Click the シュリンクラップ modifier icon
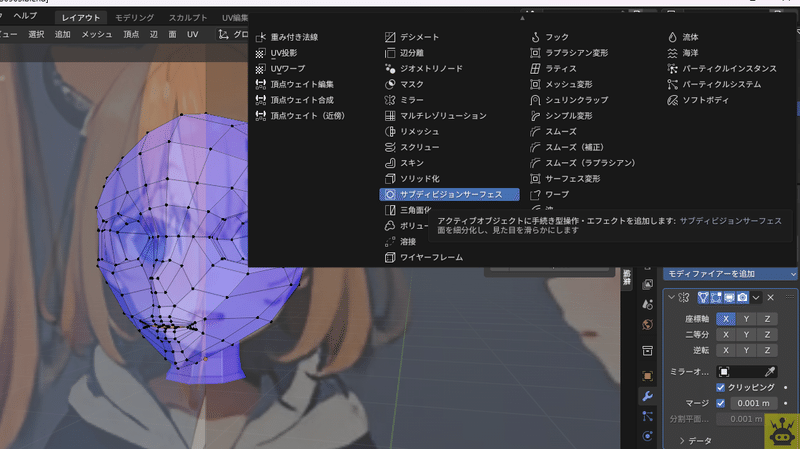This screenshot has width=800, height=449. click(x=535, y=100)
